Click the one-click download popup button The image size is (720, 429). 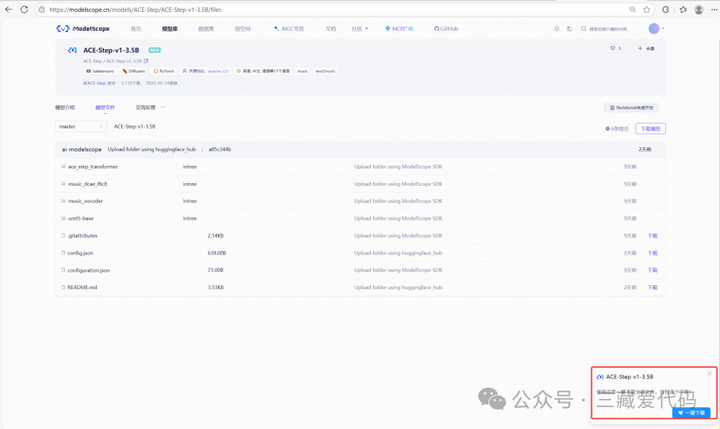(691, 412)
